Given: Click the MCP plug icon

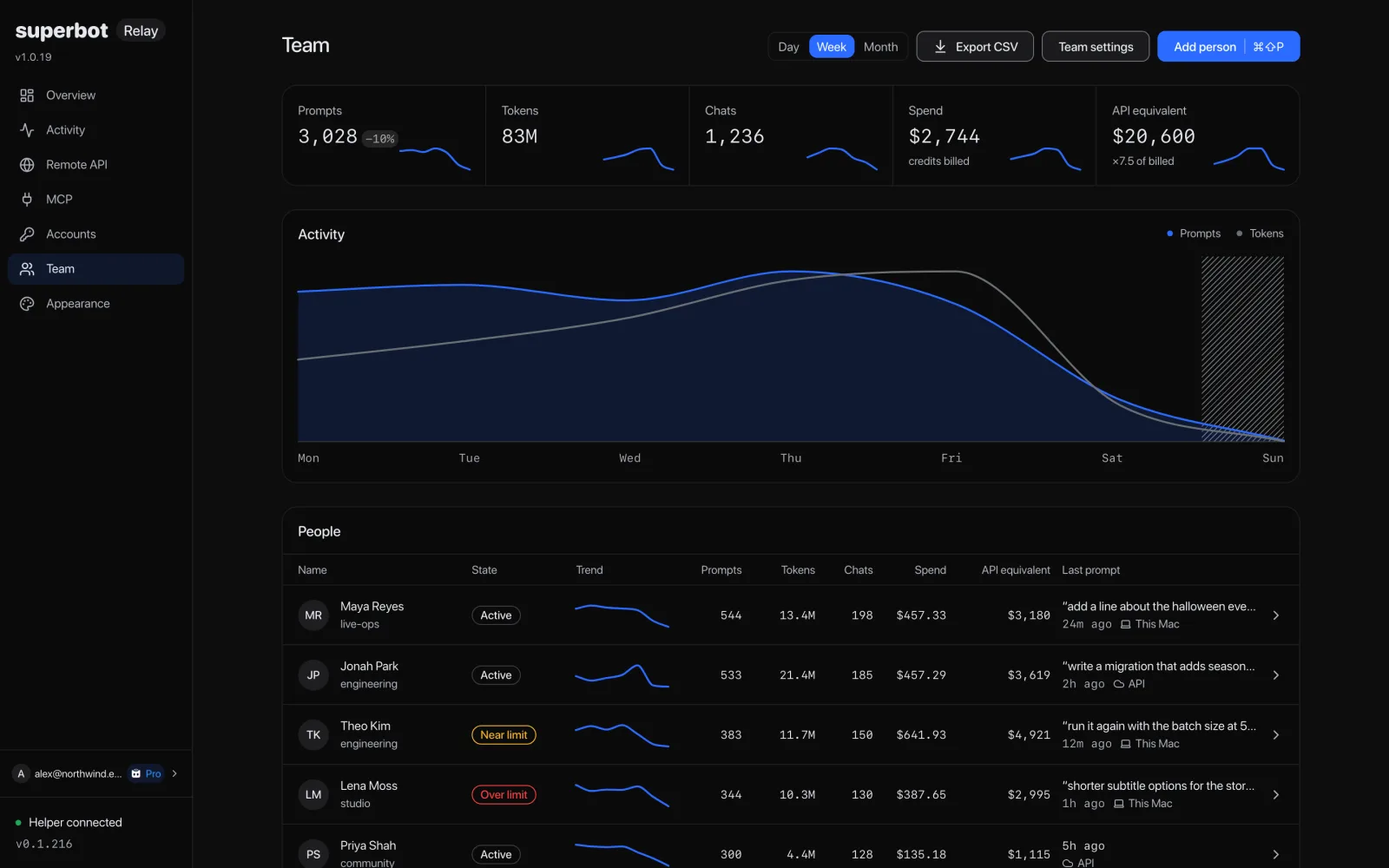Looking at the screenshot, I should (27, 200).
